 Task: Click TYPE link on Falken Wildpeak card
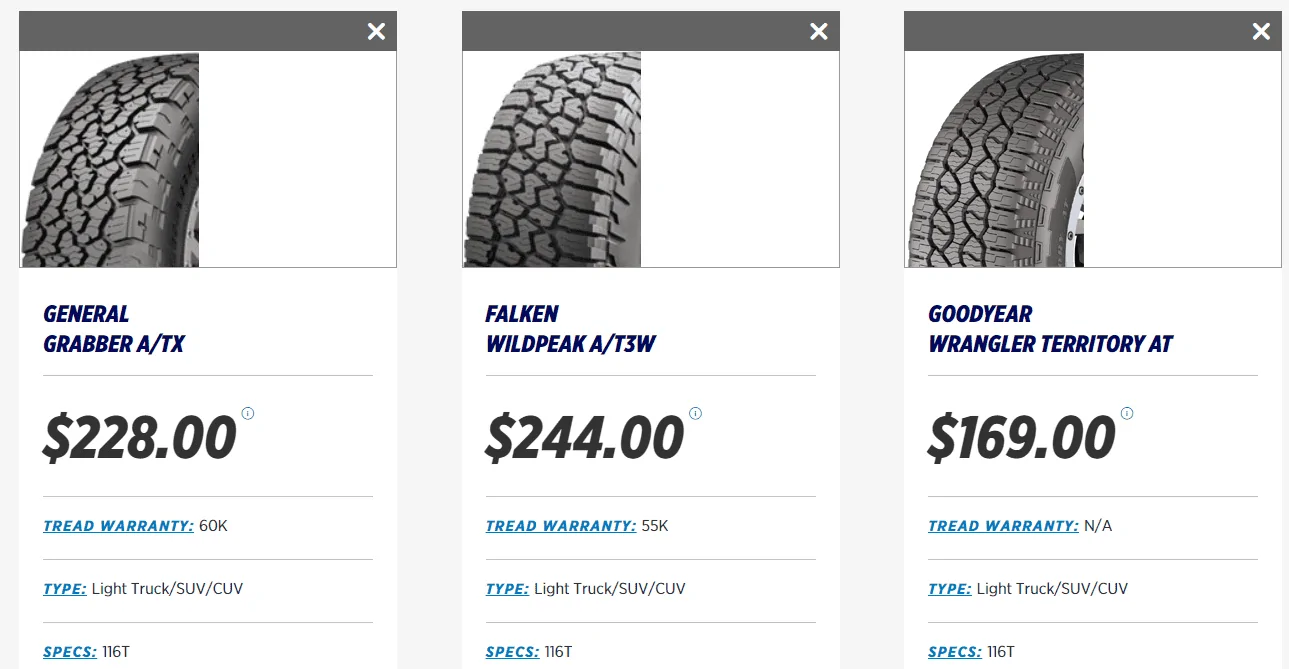coord(507,588)
